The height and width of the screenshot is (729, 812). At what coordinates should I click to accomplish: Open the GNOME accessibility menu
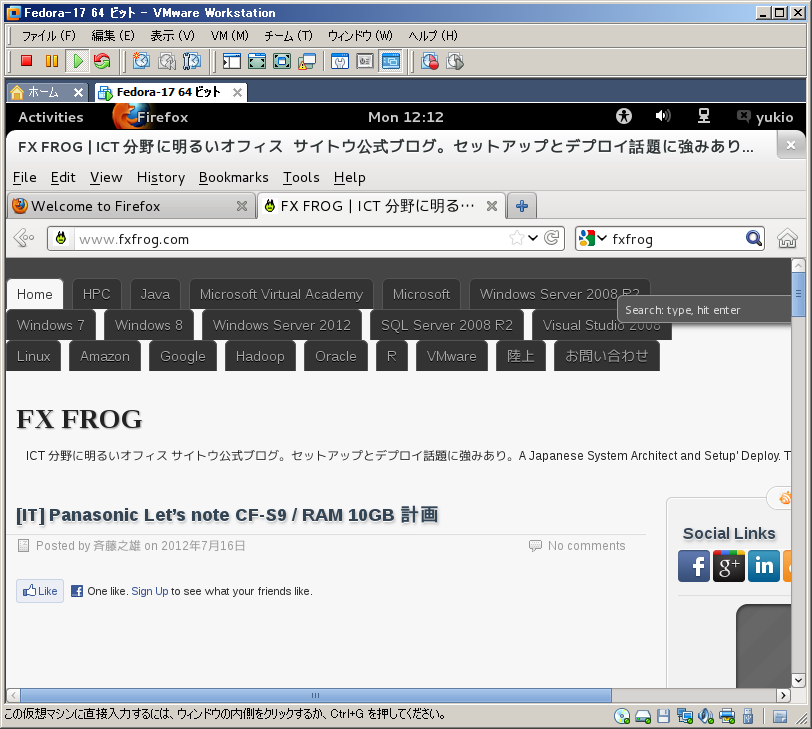click(x=625, y=117)
